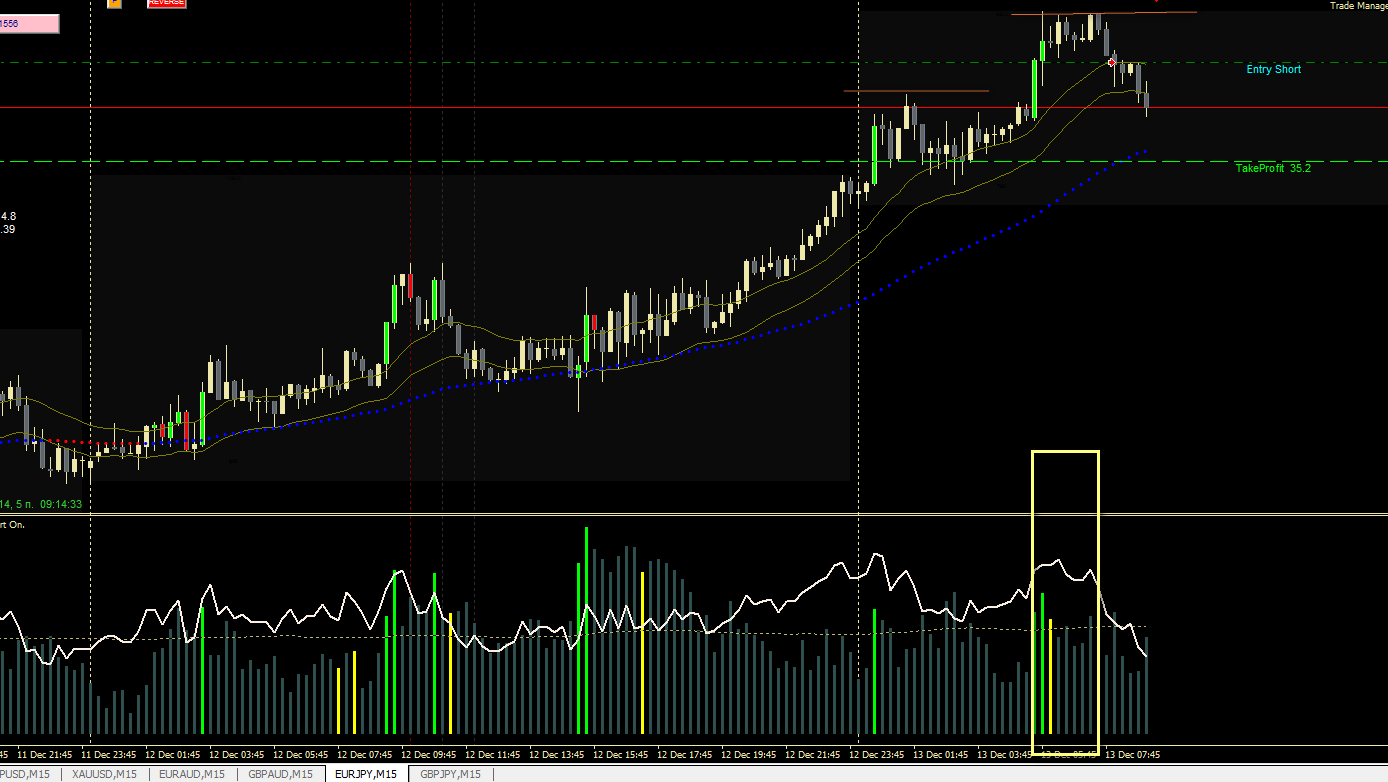
Task: Click the 4.8 value on the left edge
Action: (x=8, y=216)
